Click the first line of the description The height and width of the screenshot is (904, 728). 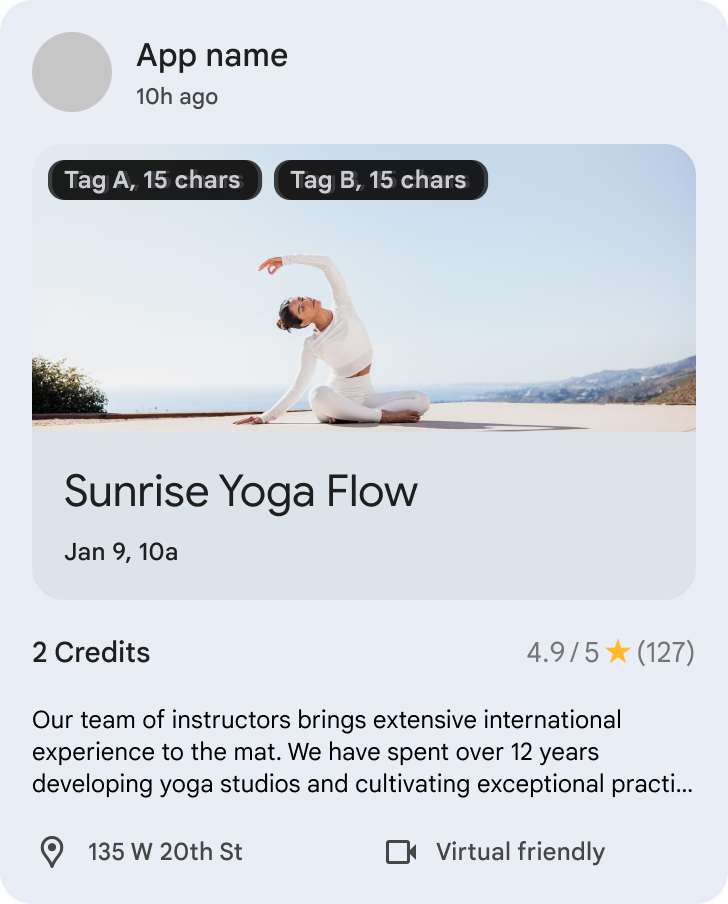(x=327, y=720)
